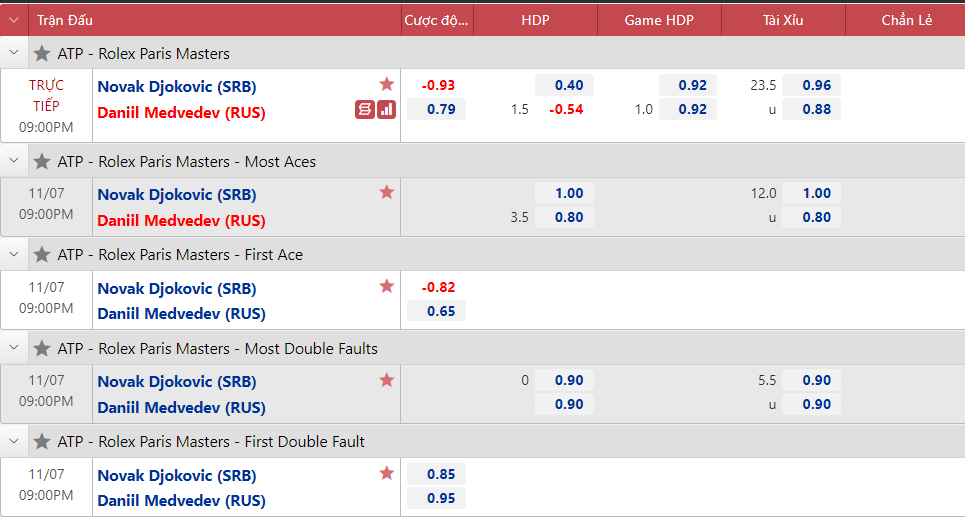Screen dimensions: 965x517
Task: Collapse all matches via header chevron
Action: tap(14, 20)
